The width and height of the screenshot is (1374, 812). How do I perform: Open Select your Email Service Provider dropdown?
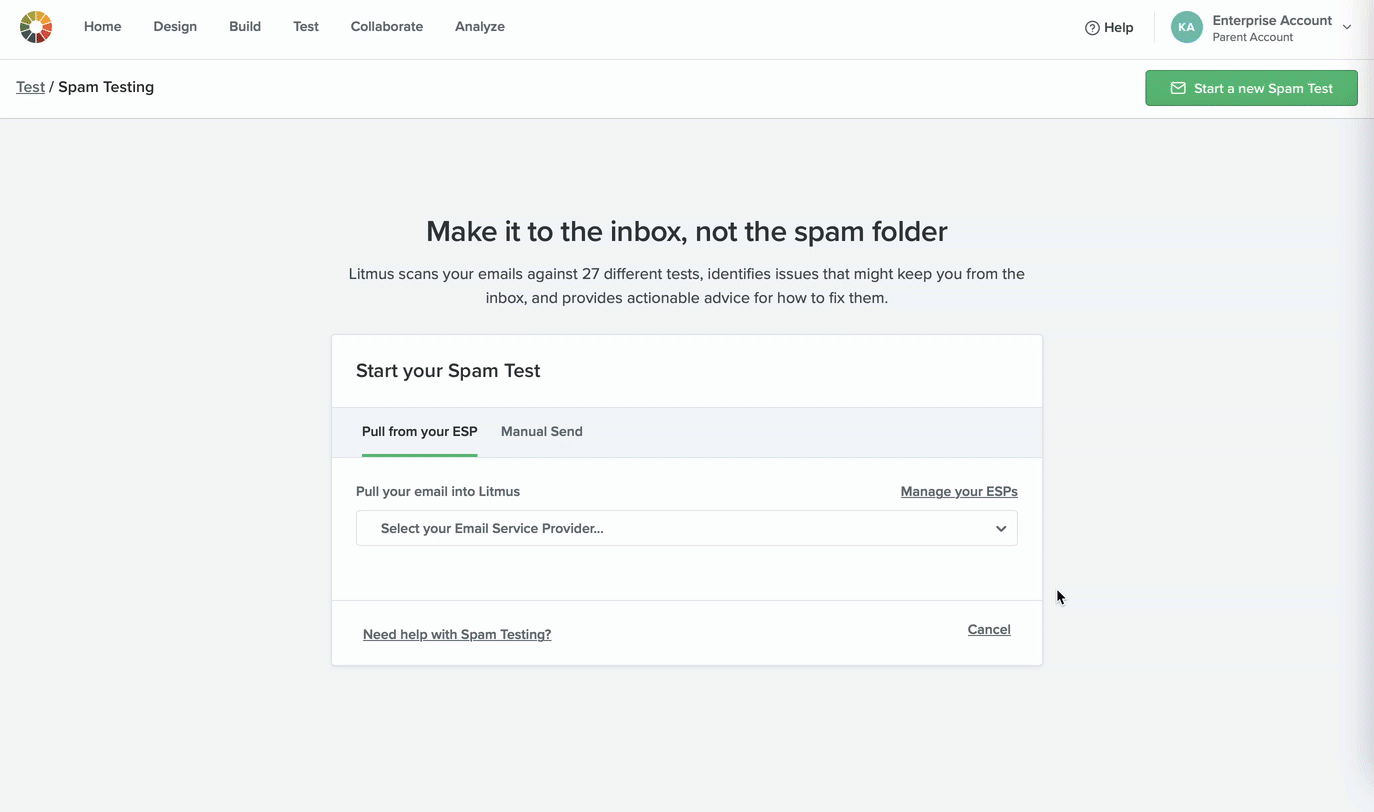pos(687,528)
